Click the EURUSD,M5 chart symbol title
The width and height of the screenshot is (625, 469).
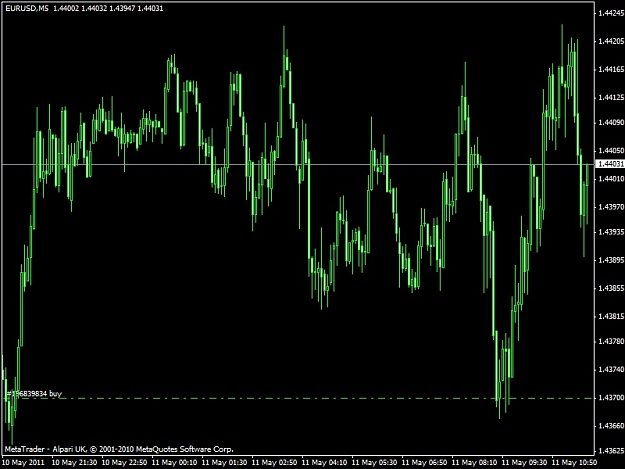27,8
